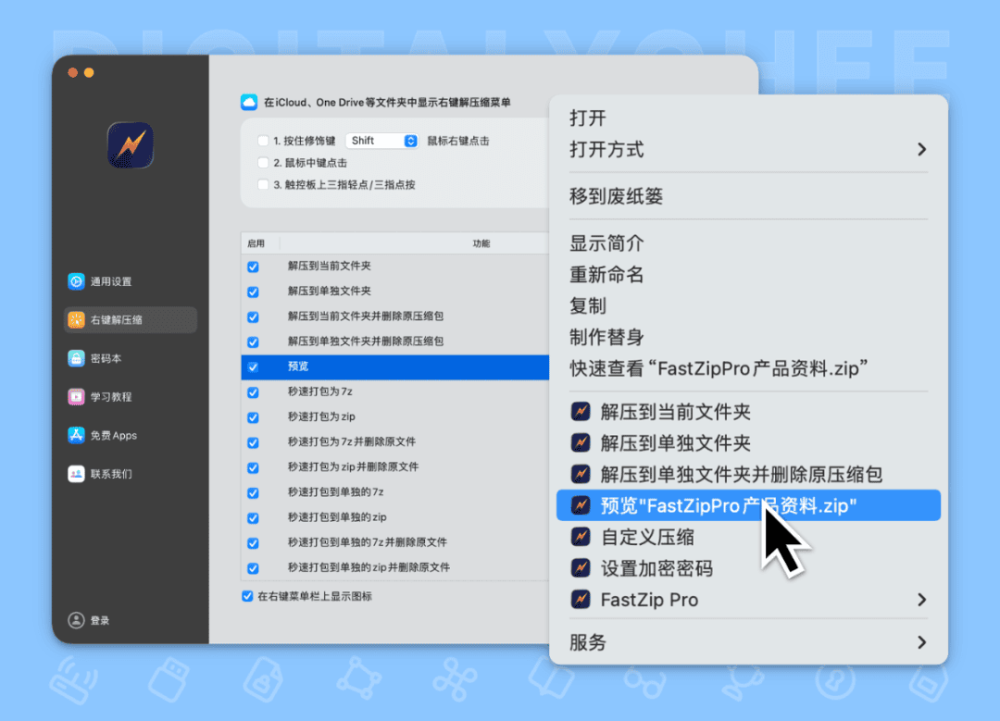Enable 按住修饰键 option checkbox

(x=263, y=141)
